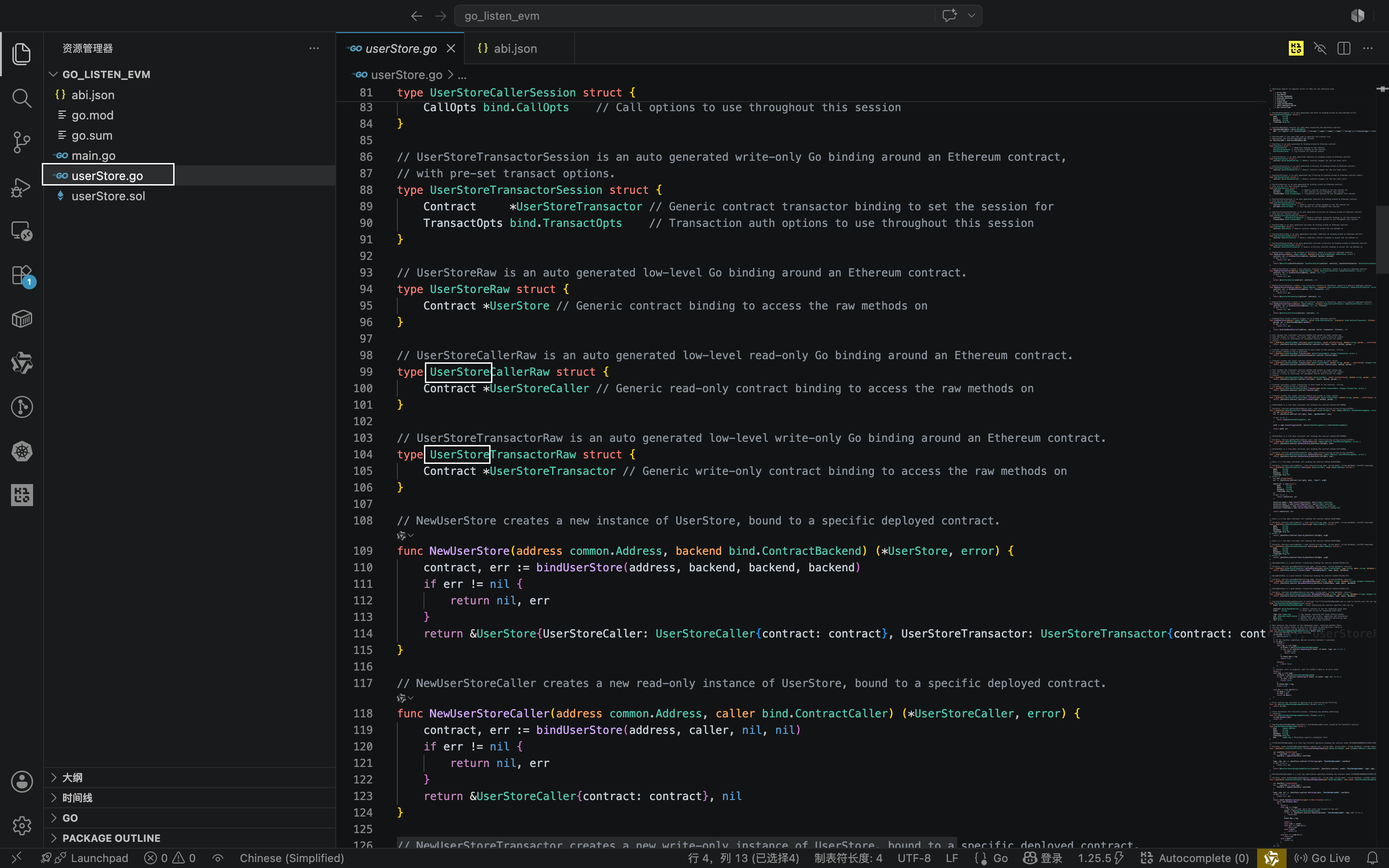Click the breadcrumb ellipsis symbol
Viewport: 1389px width, 868px height.
(x=462, y=74)
